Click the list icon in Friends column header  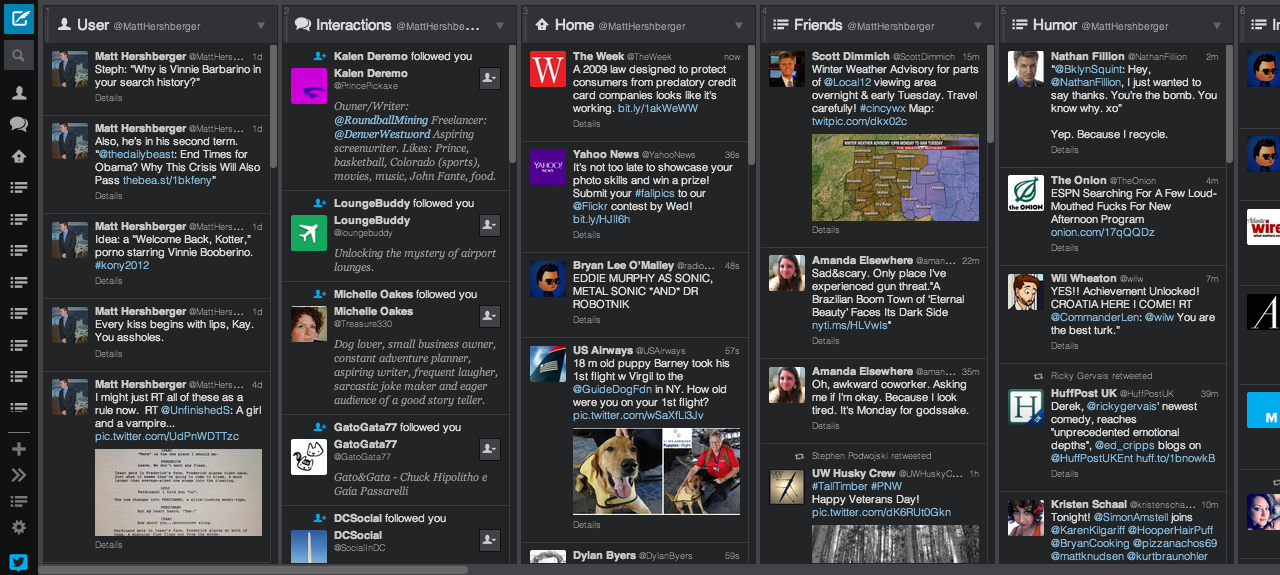[781, 25]
